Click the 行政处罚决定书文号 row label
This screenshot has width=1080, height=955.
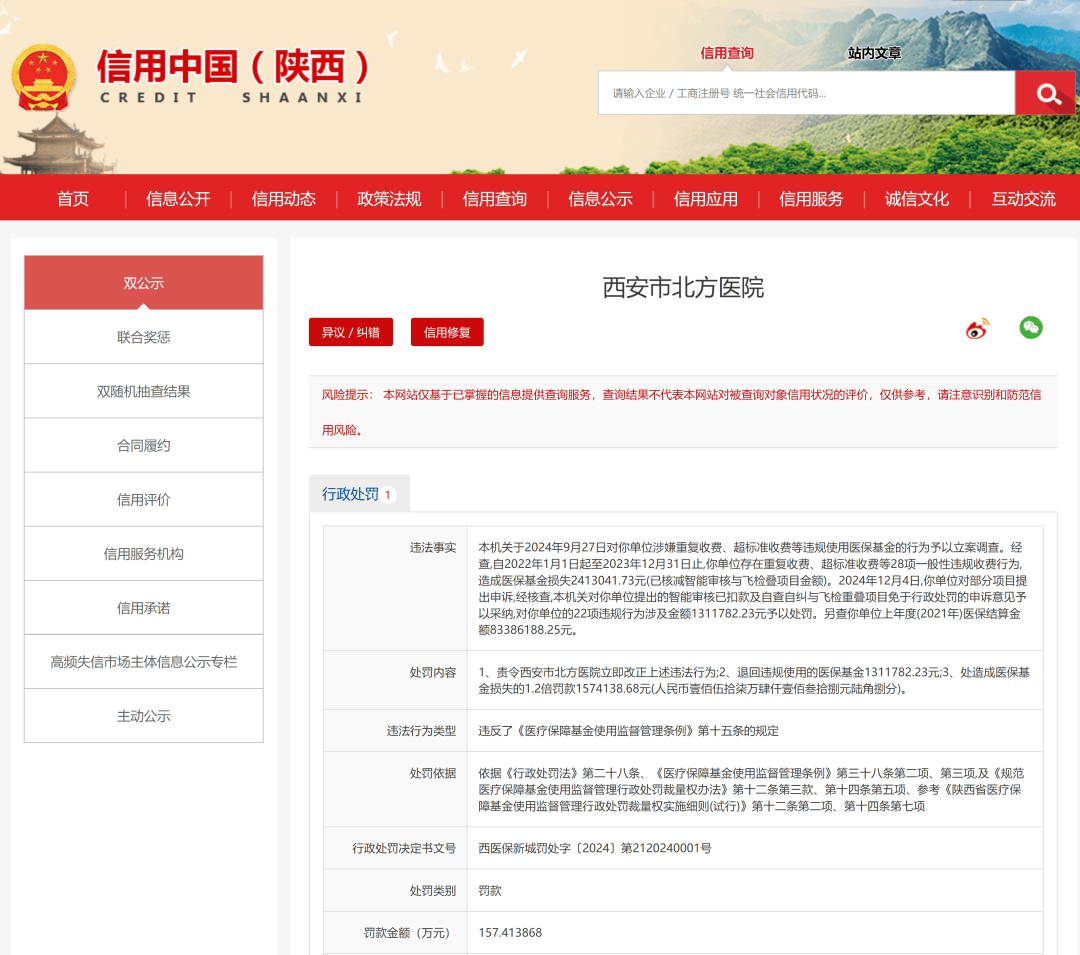[404, 848]
